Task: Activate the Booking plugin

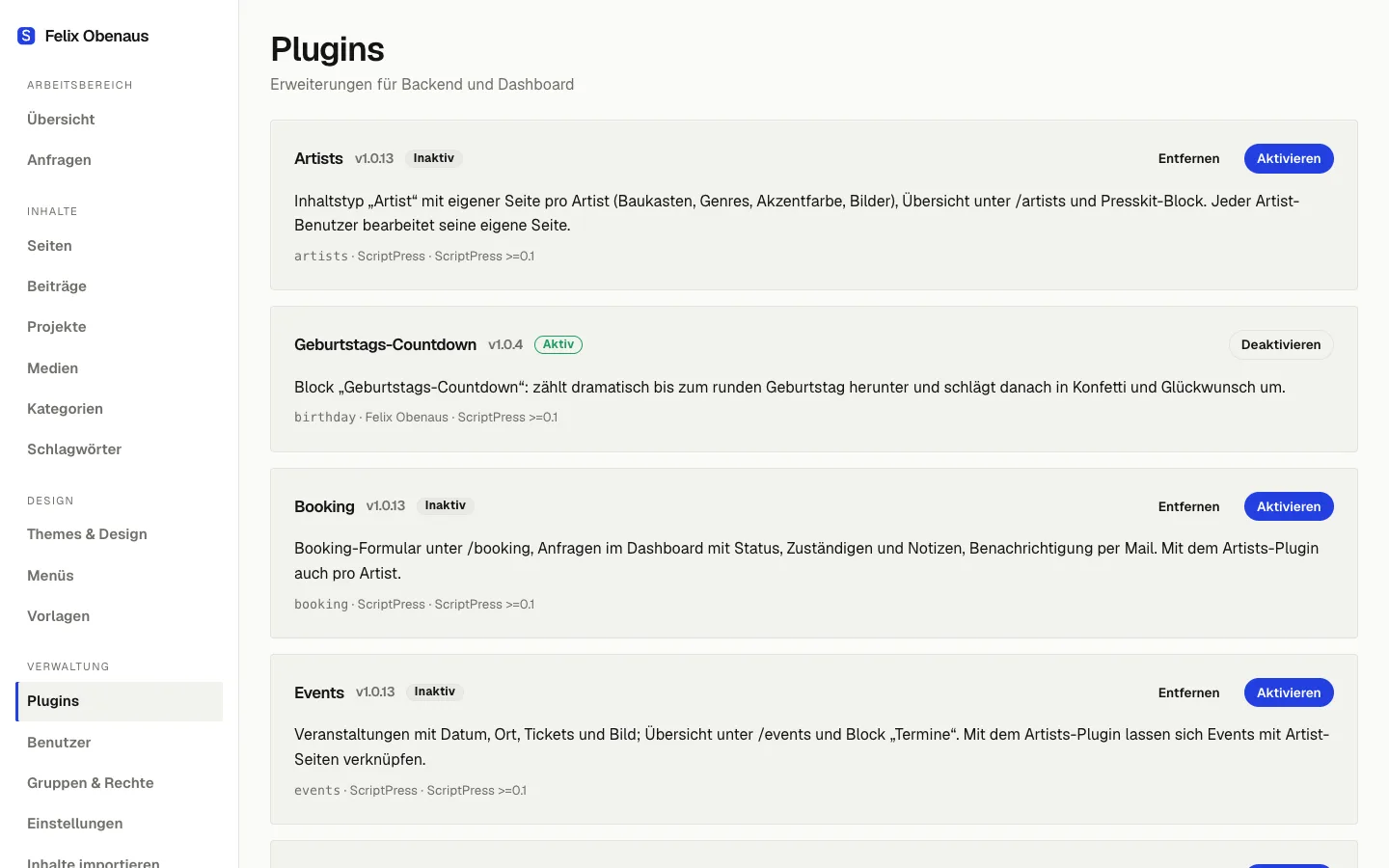Action: tap(1289, 506)
